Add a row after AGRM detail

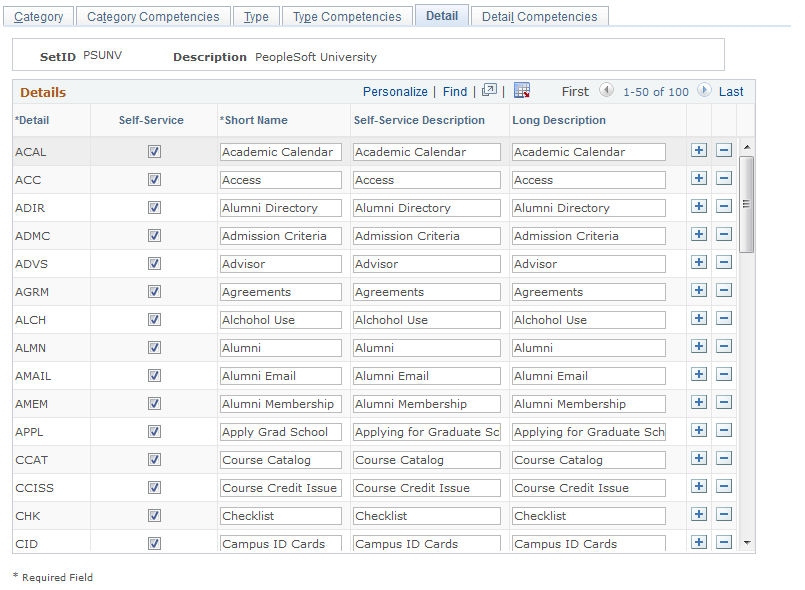coord(699,291)
